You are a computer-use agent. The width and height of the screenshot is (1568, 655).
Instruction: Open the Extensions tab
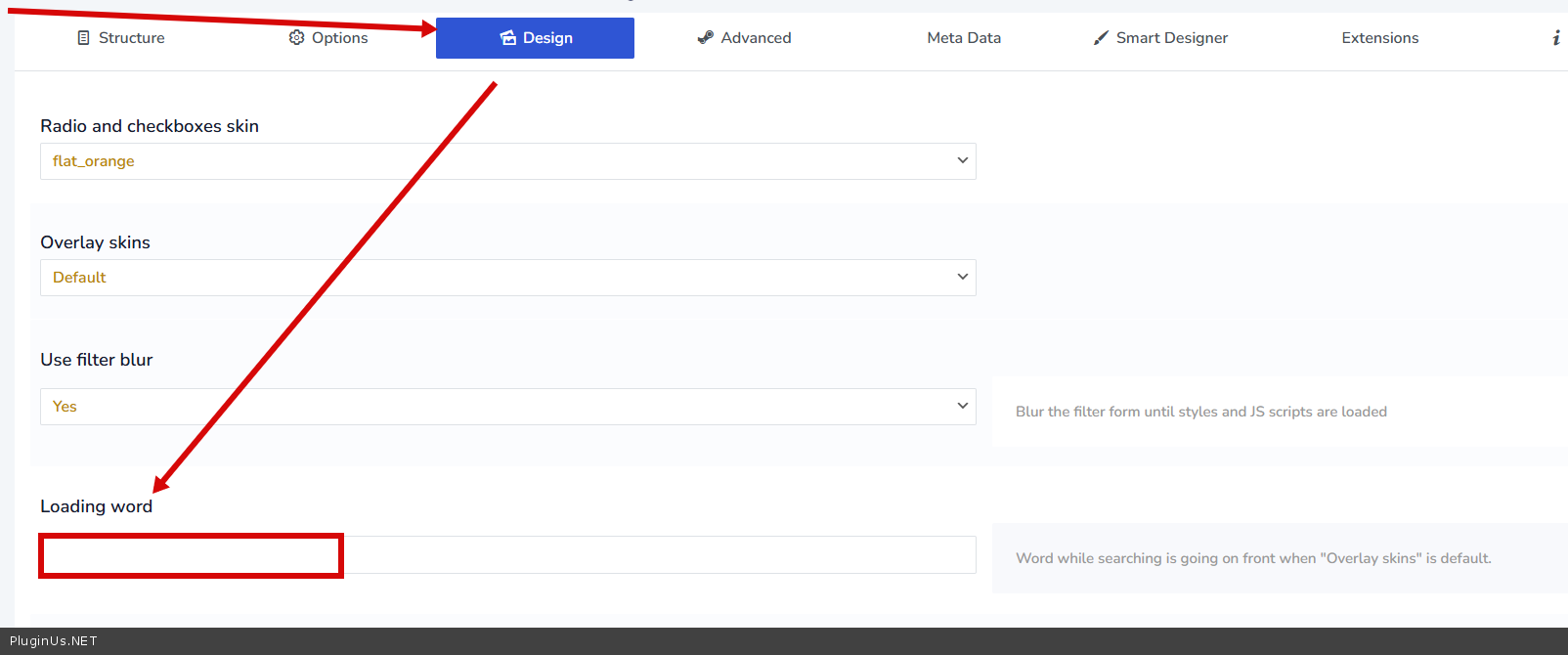(x=1379, y=38)
